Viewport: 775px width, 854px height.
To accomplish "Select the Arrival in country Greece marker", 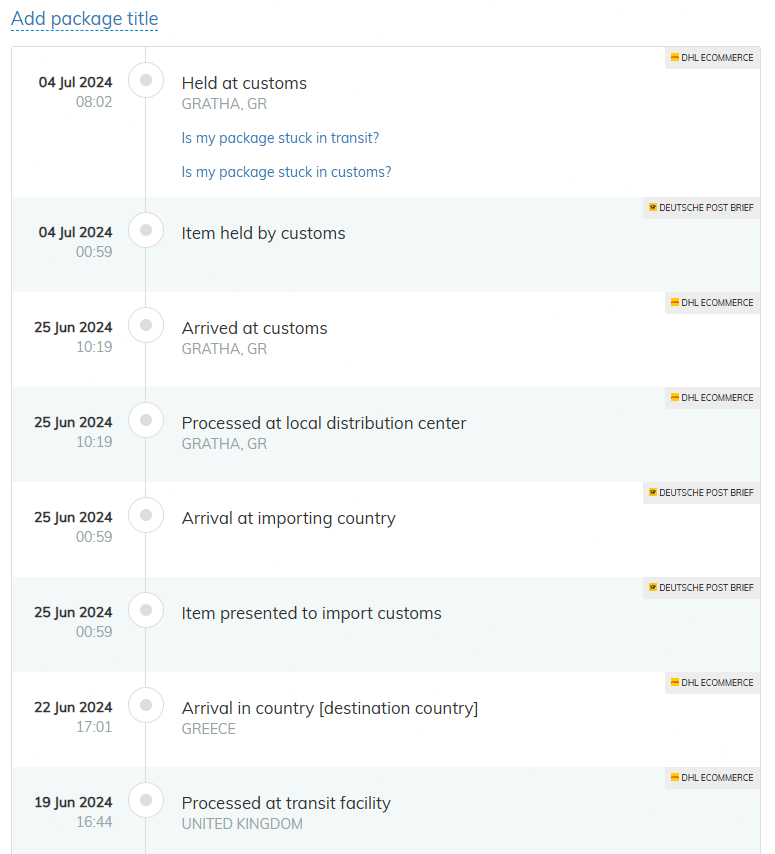I will click(x=146, y=705).
